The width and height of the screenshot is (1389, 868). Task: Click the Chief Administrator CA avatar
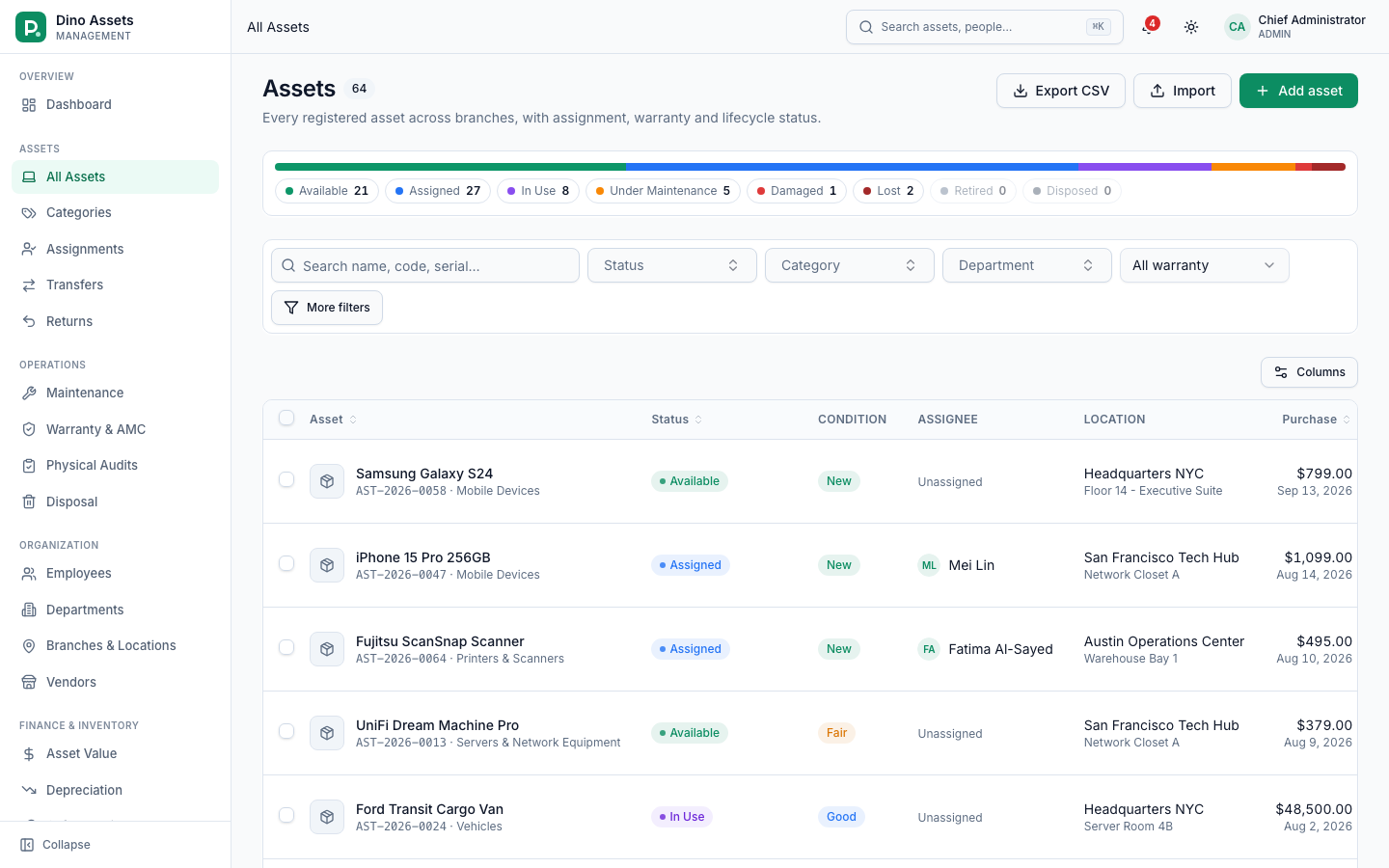[1237, 27]
